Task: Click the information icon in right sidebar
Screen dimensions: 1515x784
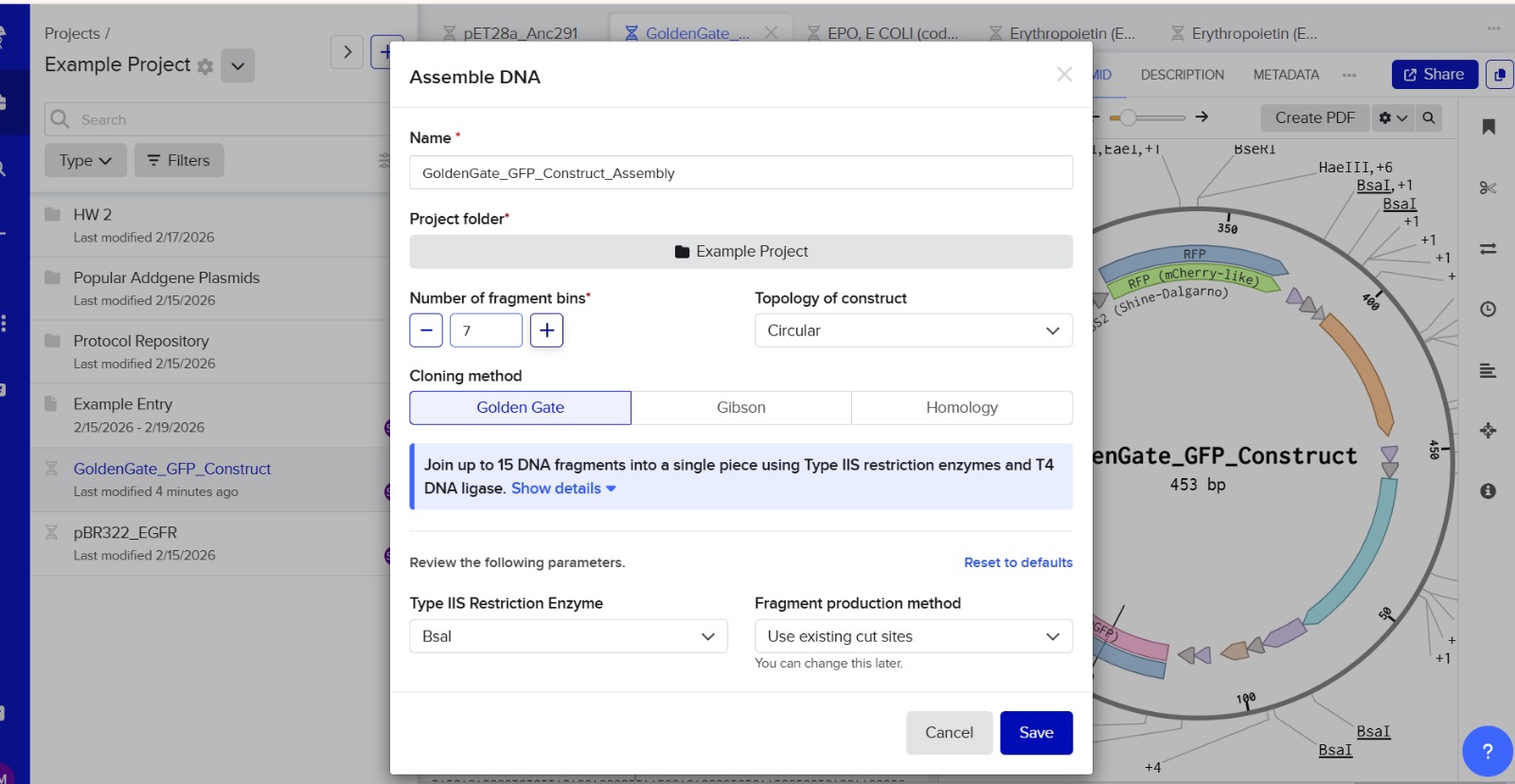Action: pyautogui.click(x=1488, y=490)
